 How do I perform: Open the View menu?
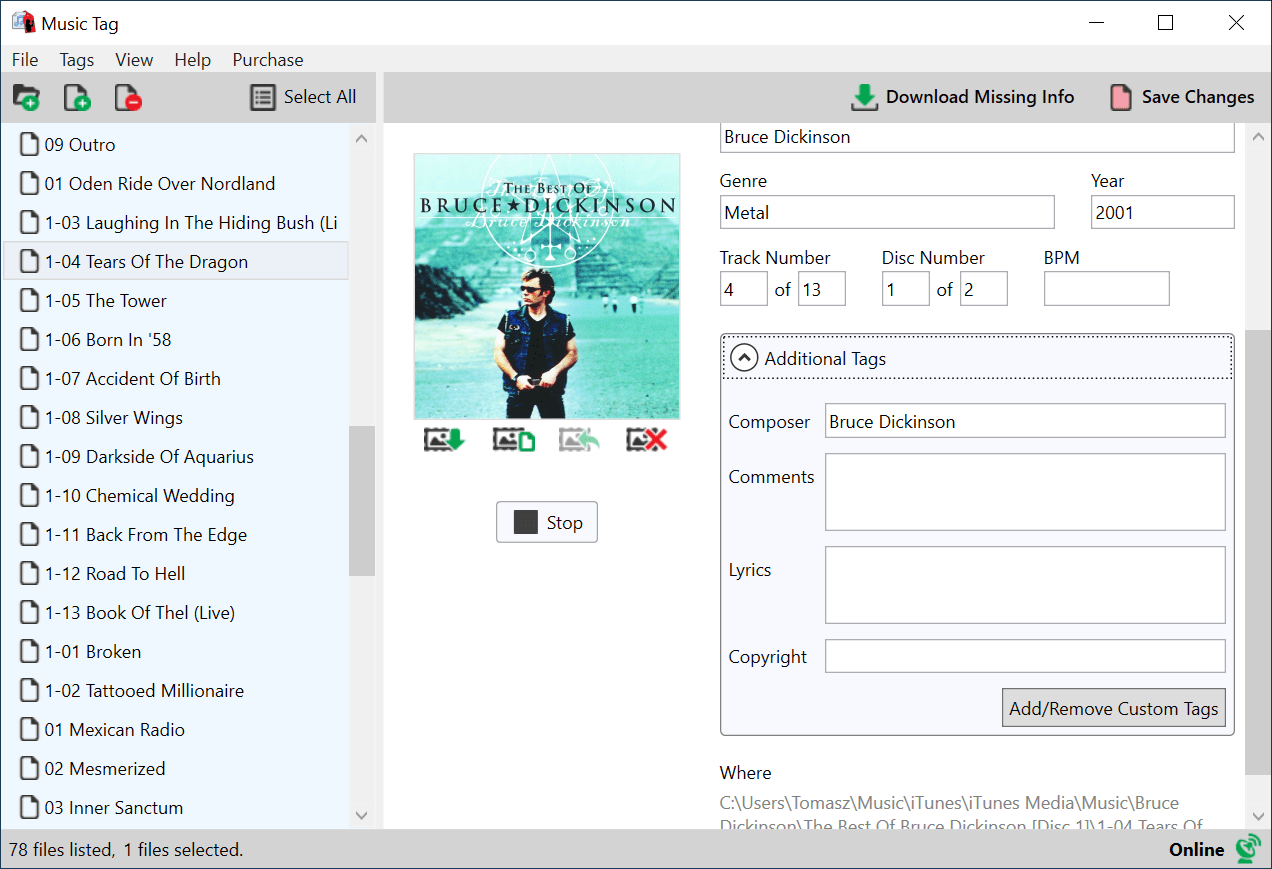click(134, 60)
